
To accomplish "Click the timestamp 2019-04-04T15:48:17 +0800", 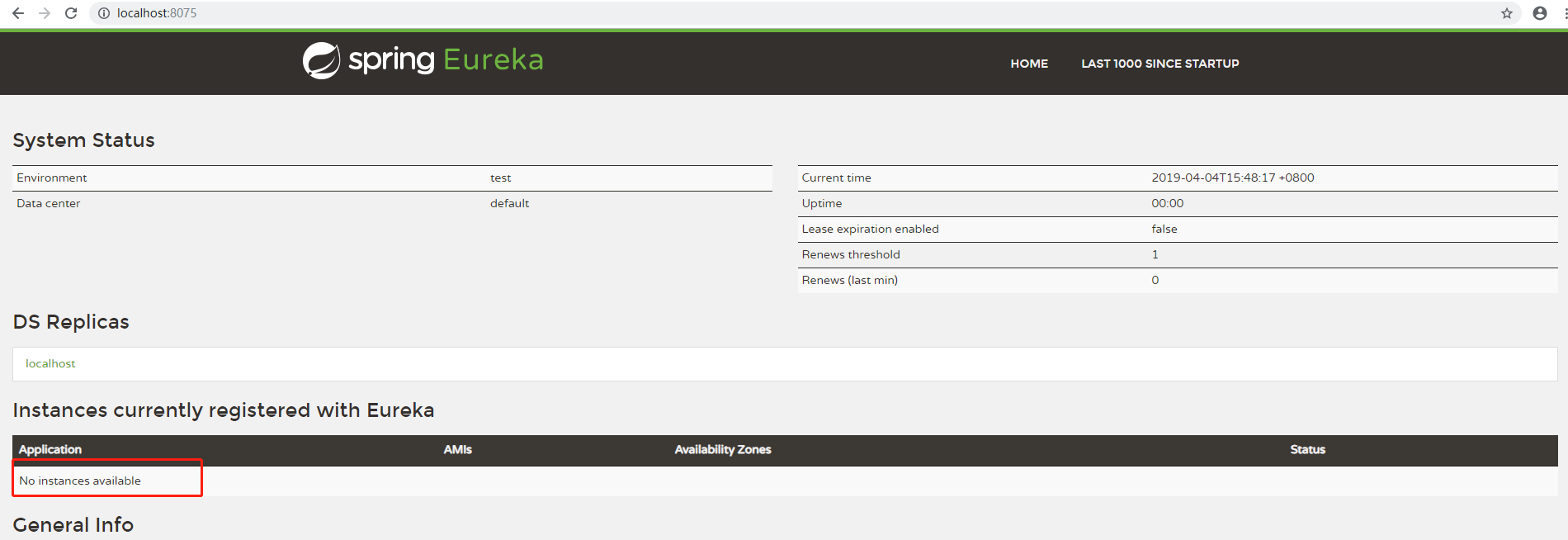I will (x=1233, y=178).
